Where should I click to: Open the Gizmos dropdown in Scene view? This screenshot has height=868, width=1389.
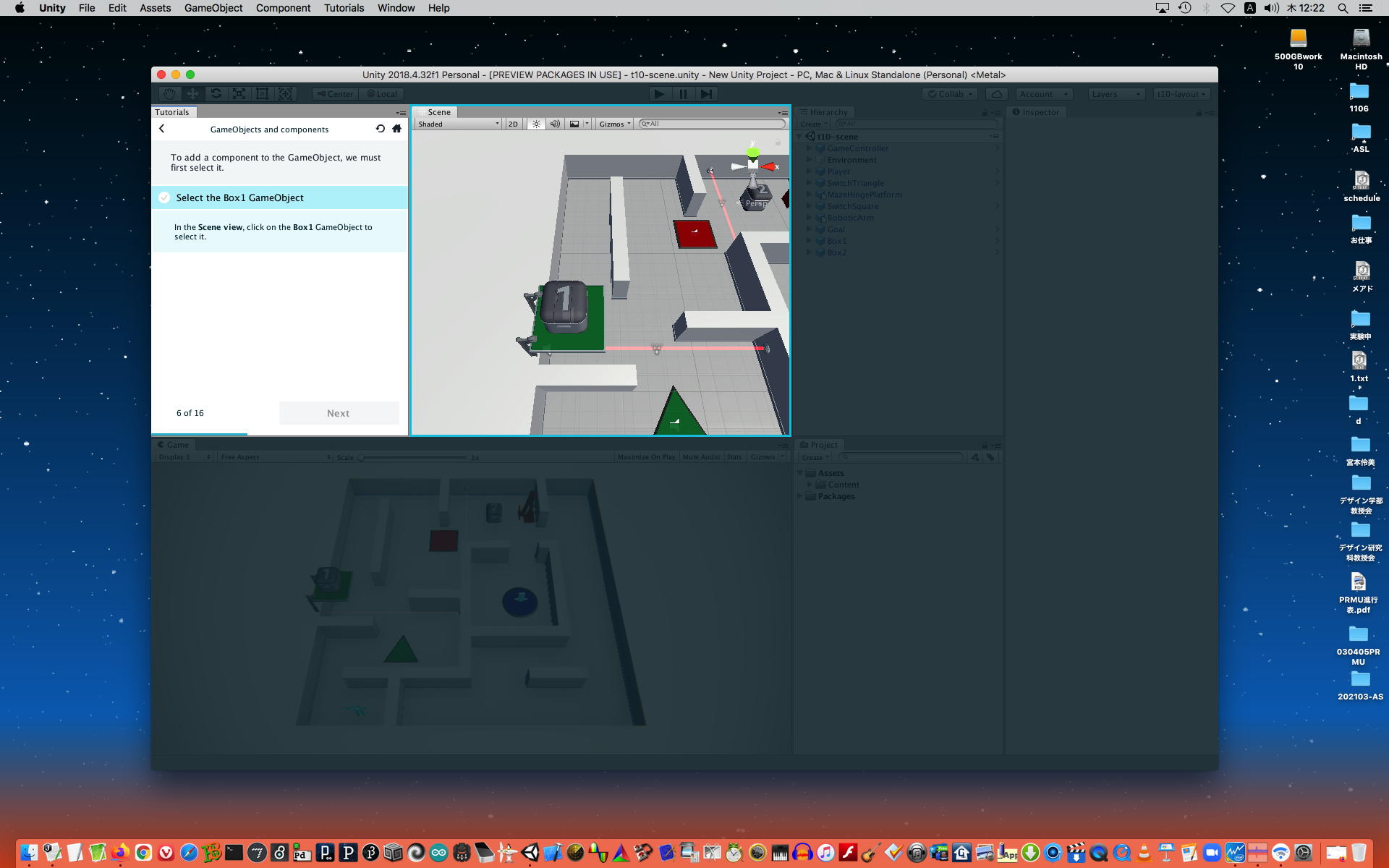(615, 124)
